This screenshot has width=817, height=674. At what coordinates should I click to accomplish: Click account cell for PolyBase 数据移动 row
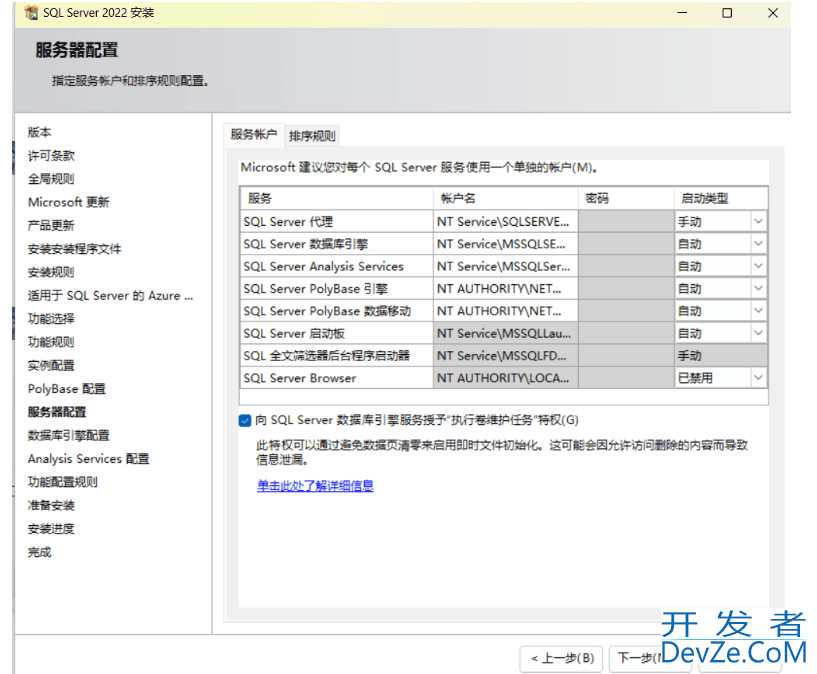(505, 311)
